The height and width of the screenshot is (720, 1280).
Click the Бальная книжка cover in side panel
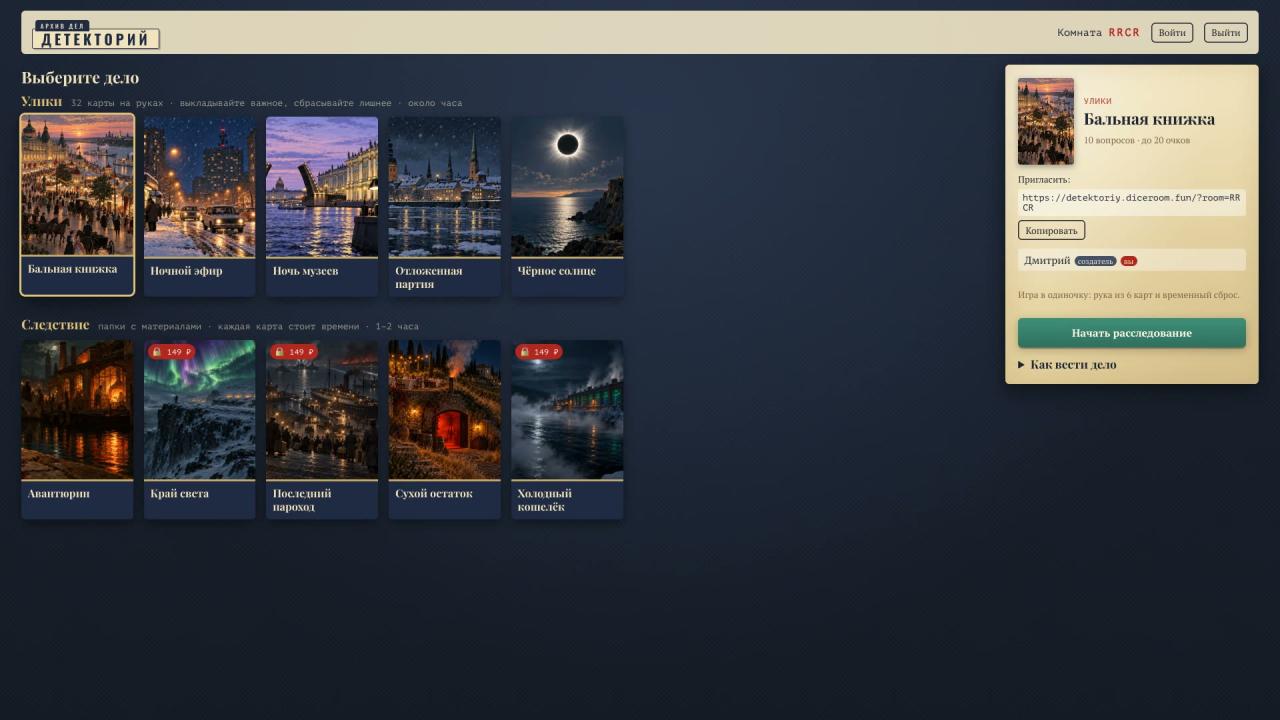[1046, 121]
